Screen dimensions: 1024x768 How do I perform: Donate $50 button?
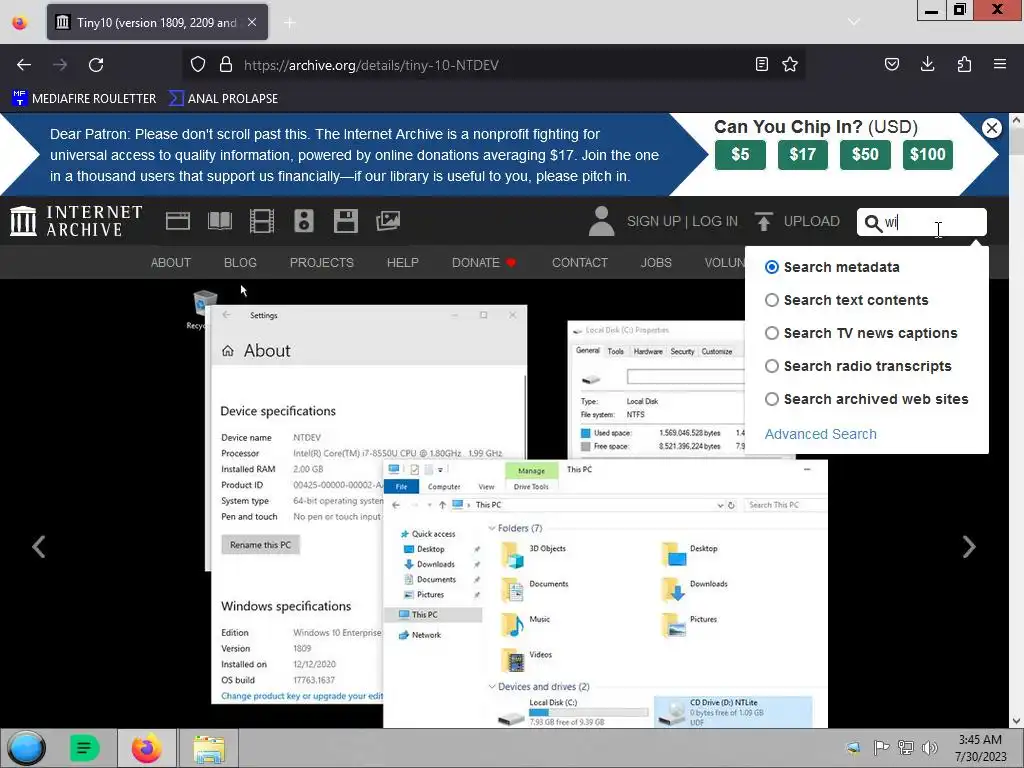click(865, 155)
